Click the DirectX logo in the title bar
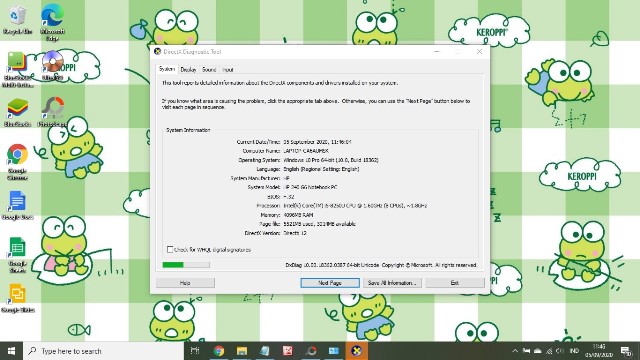This screenshot has height=360, width=640. click(158, 51)
